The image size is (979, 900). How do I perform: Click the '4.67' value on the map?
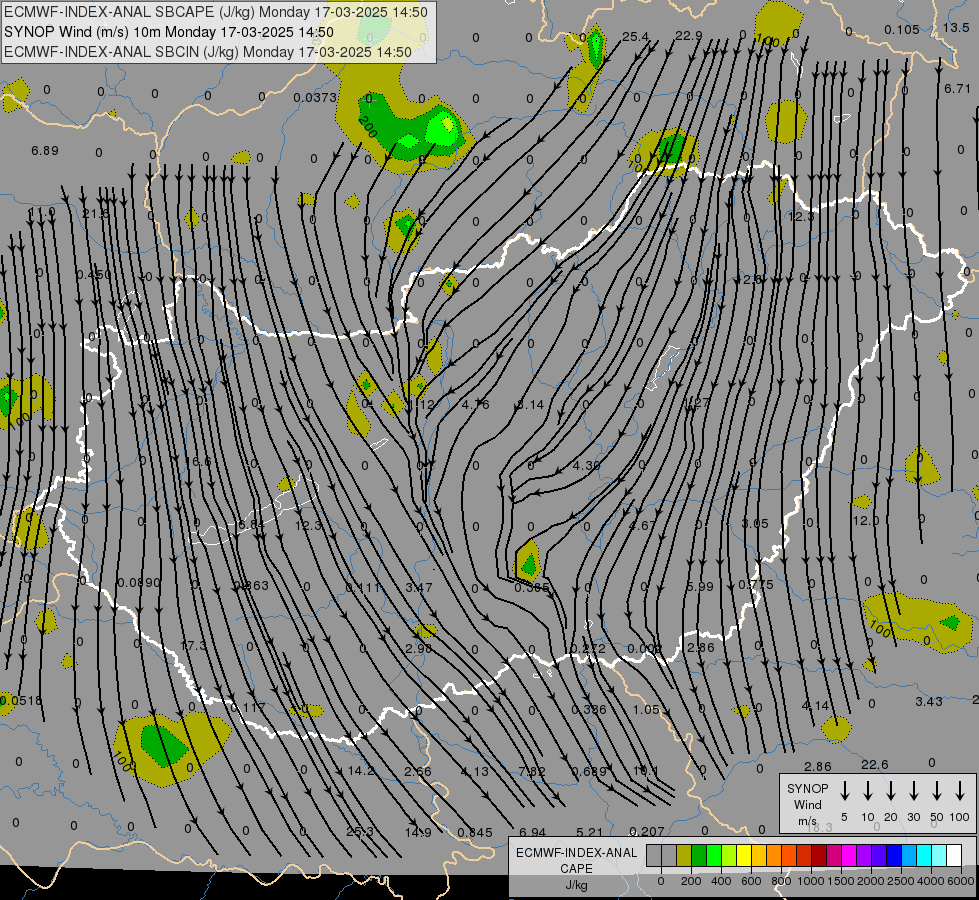pyautogui.click(x=642, y=525)
